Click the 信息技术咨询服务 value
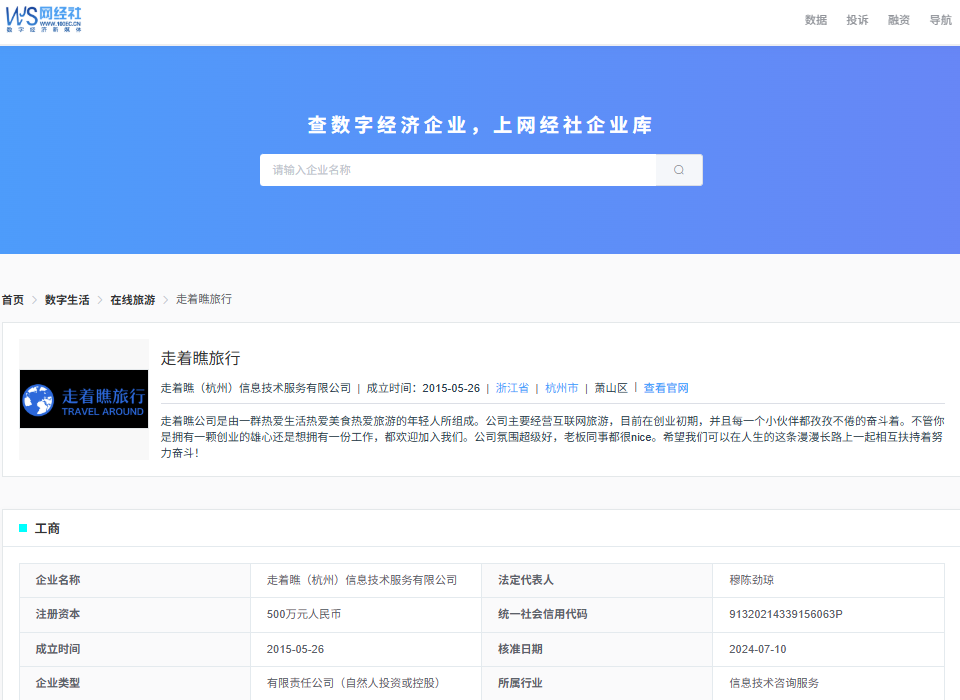 [x=774, y=683]
